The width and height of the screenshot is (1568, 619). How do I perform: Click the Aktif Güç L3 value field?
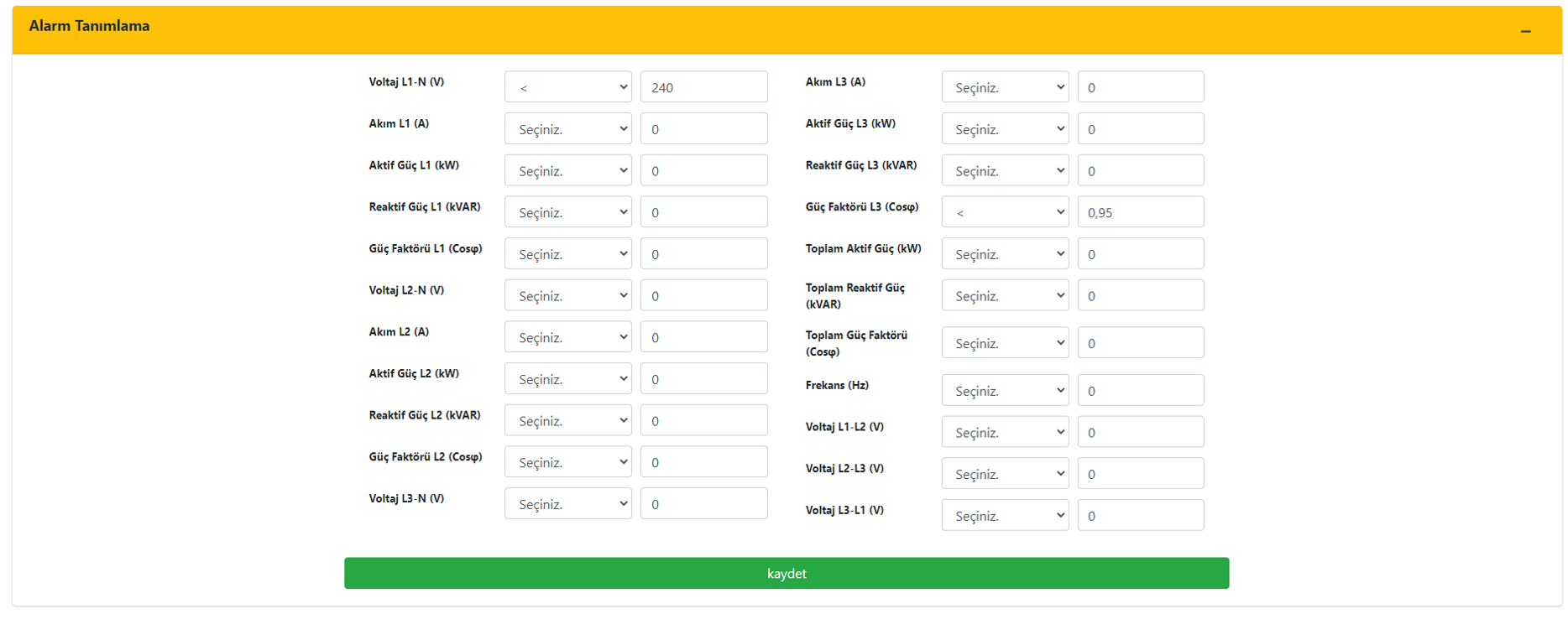click(x=1141, y=128)
